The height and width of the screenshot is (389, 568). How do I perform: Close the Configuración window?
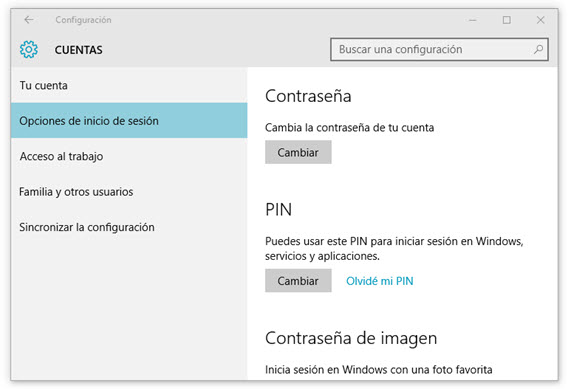[540, 20]
